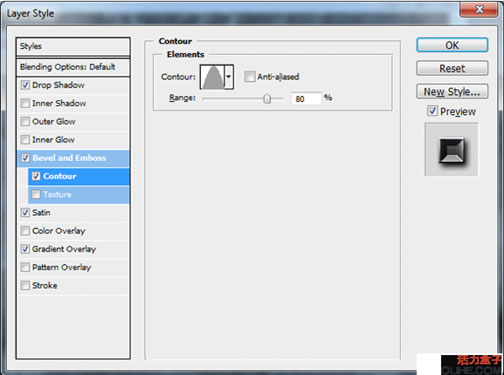The width and height of the screenshot is (504, 375).
Task: Click the layer style preview thumbnail
Action: [x=451, y=149]
